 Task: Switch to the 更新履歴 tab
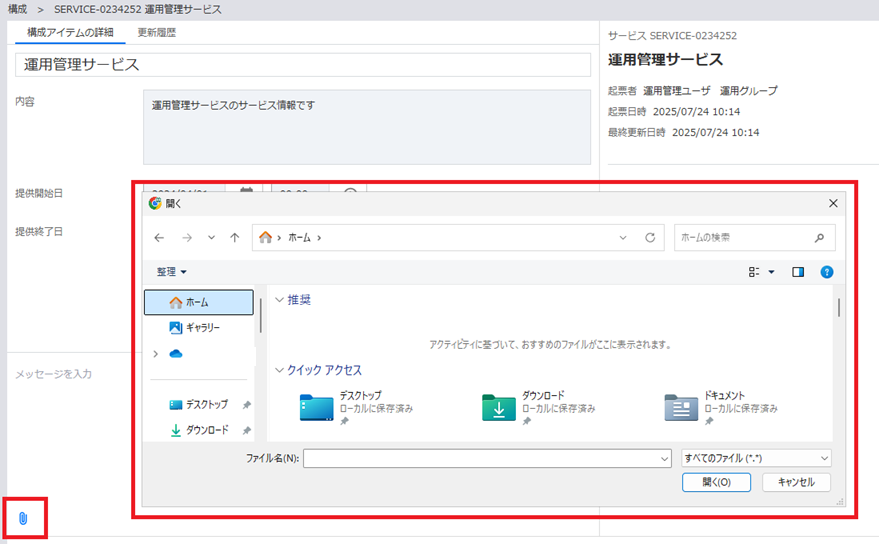point(157,33)
